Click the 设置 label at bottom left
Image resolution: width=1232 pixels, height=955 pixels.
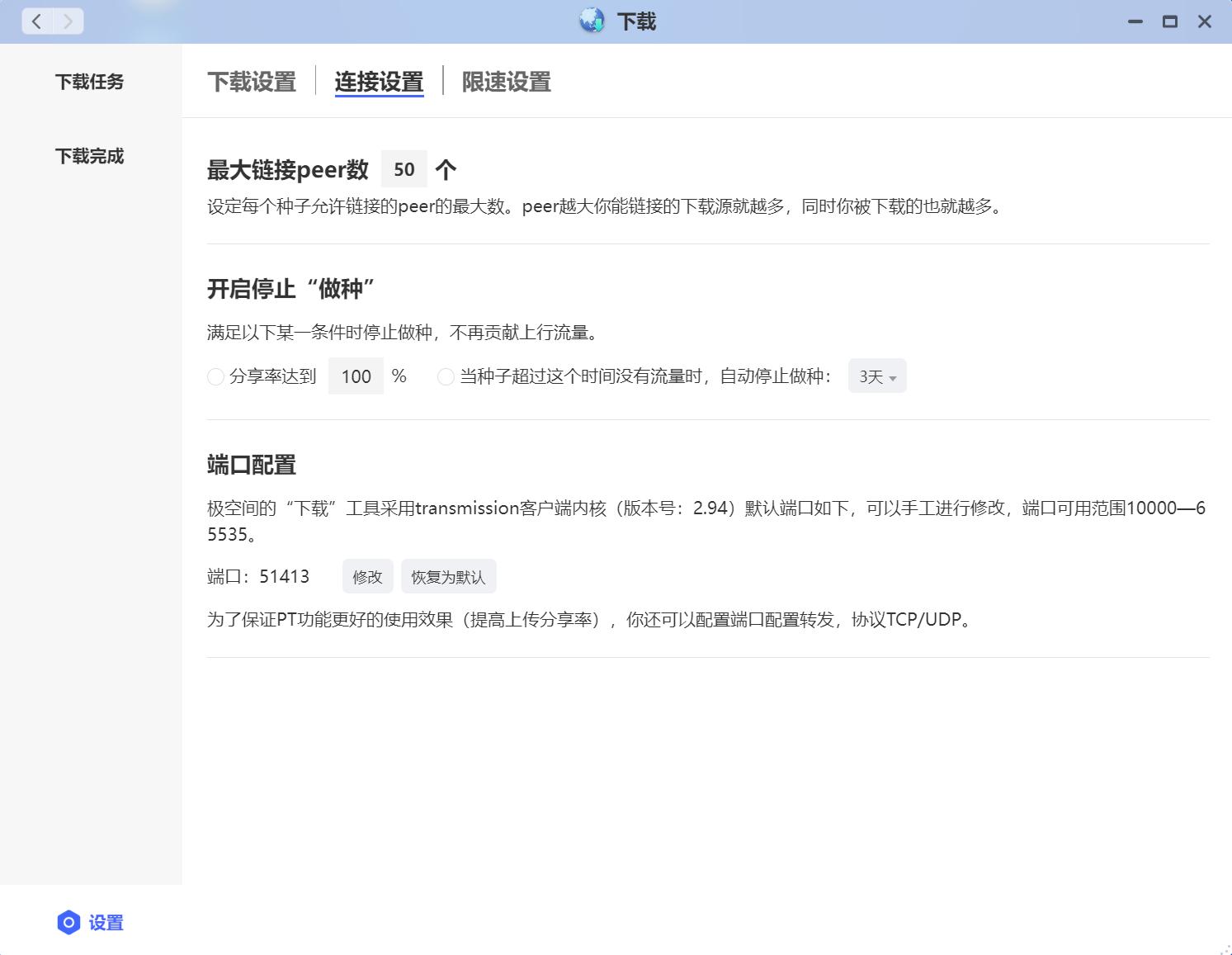point(106,923)
